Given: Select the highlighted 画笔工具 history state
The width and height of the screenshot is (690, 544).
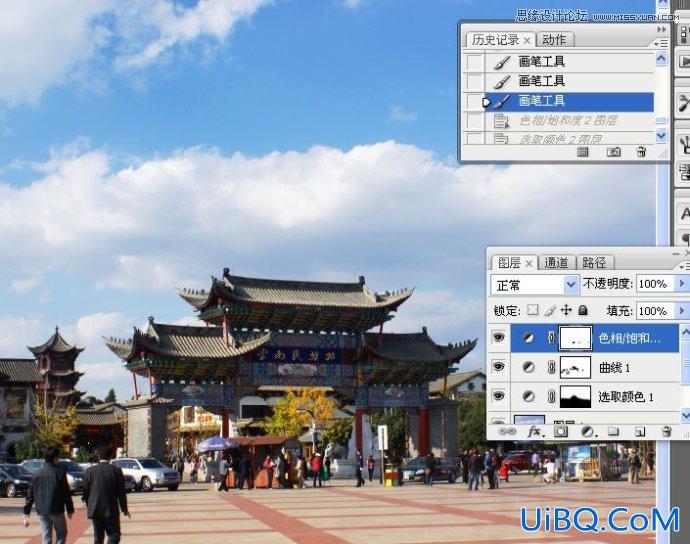Looking at the screenshot, I should pyautogui.click(x=569, y=102).
